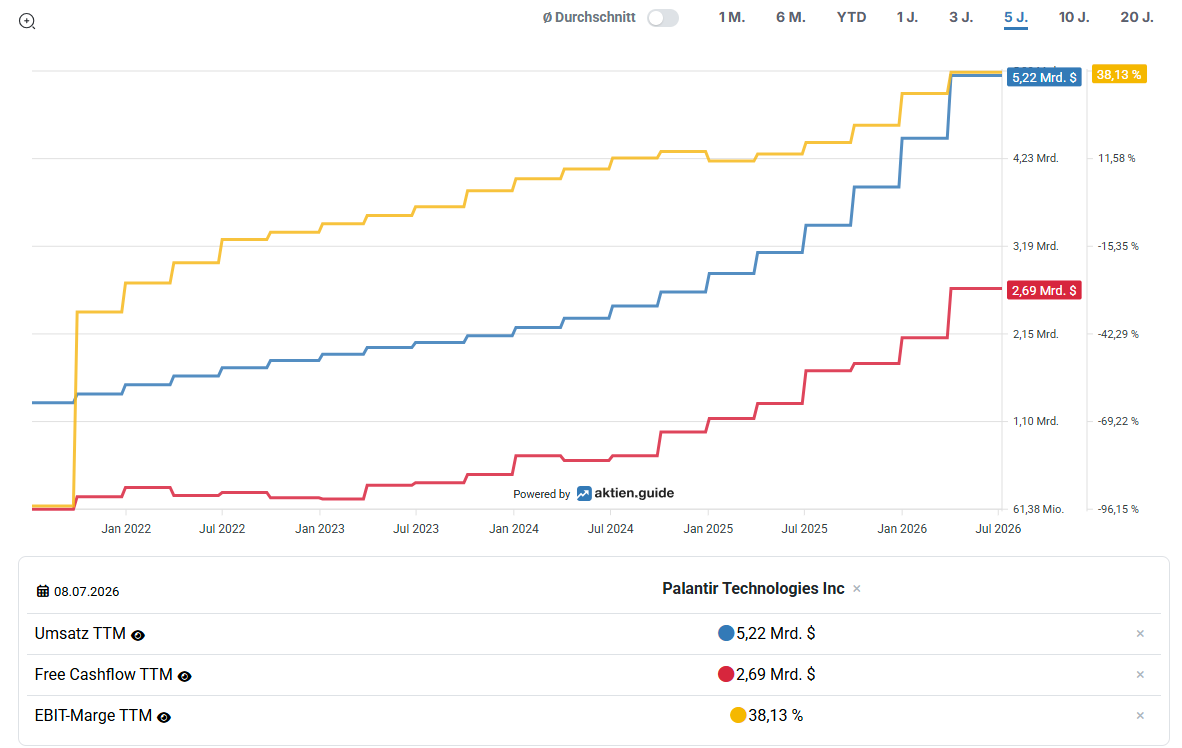Switch to YTD time range
This screenshot has height=748, width=1182.
(851, 17)
